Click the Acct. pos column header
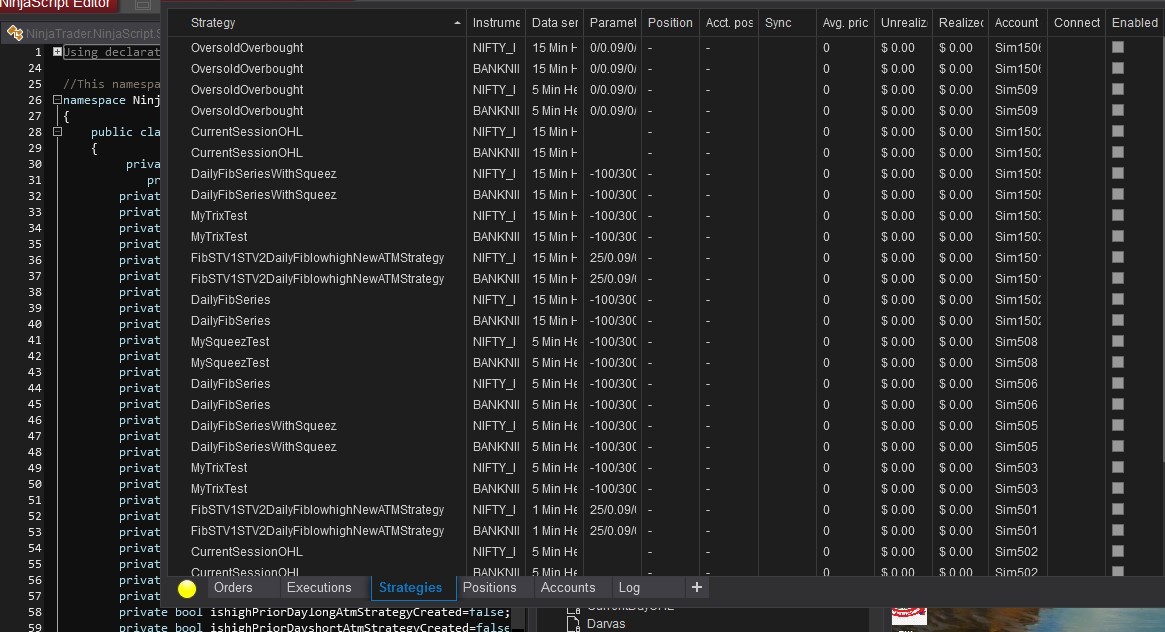The width and height of the screenshot is (1165, 632). [x=728, y=23]
